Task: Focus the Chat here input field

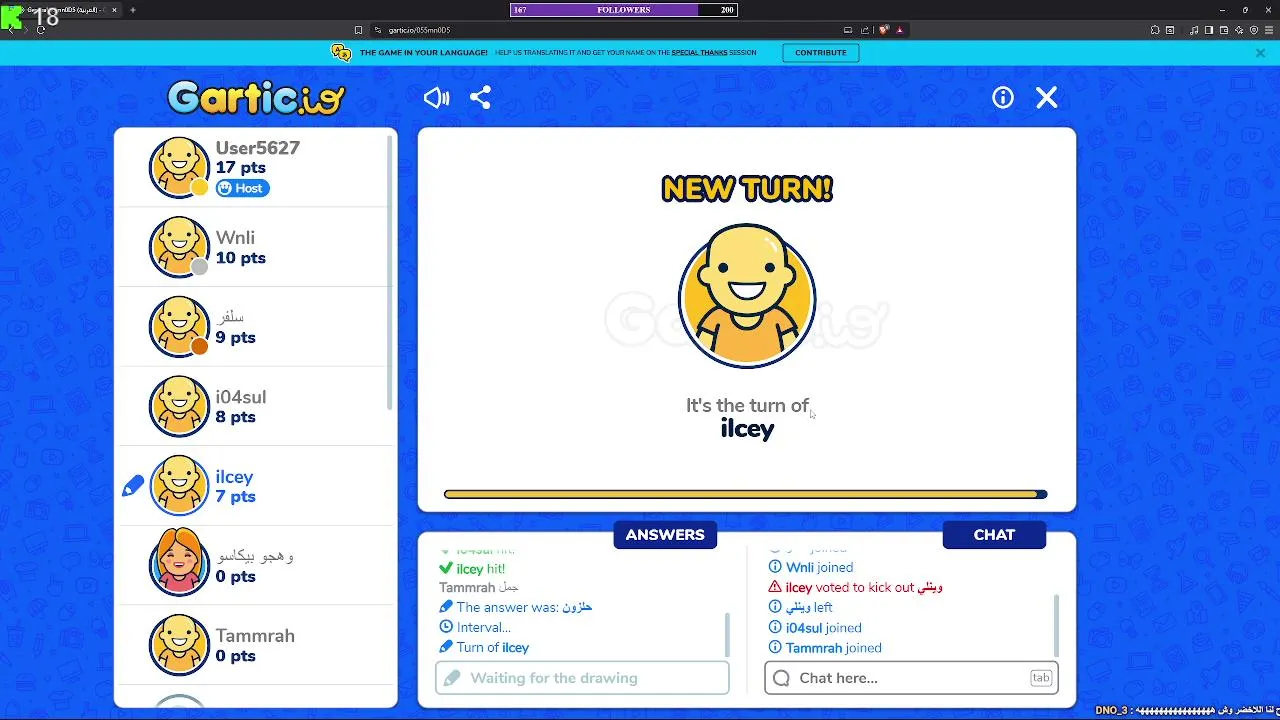Action: [911, 678]
